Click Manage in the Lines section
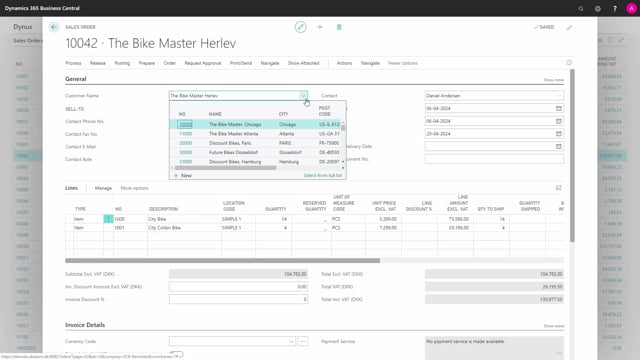This screenshot has height=360, width=640. pyautogui.click(x=103, y=188)
